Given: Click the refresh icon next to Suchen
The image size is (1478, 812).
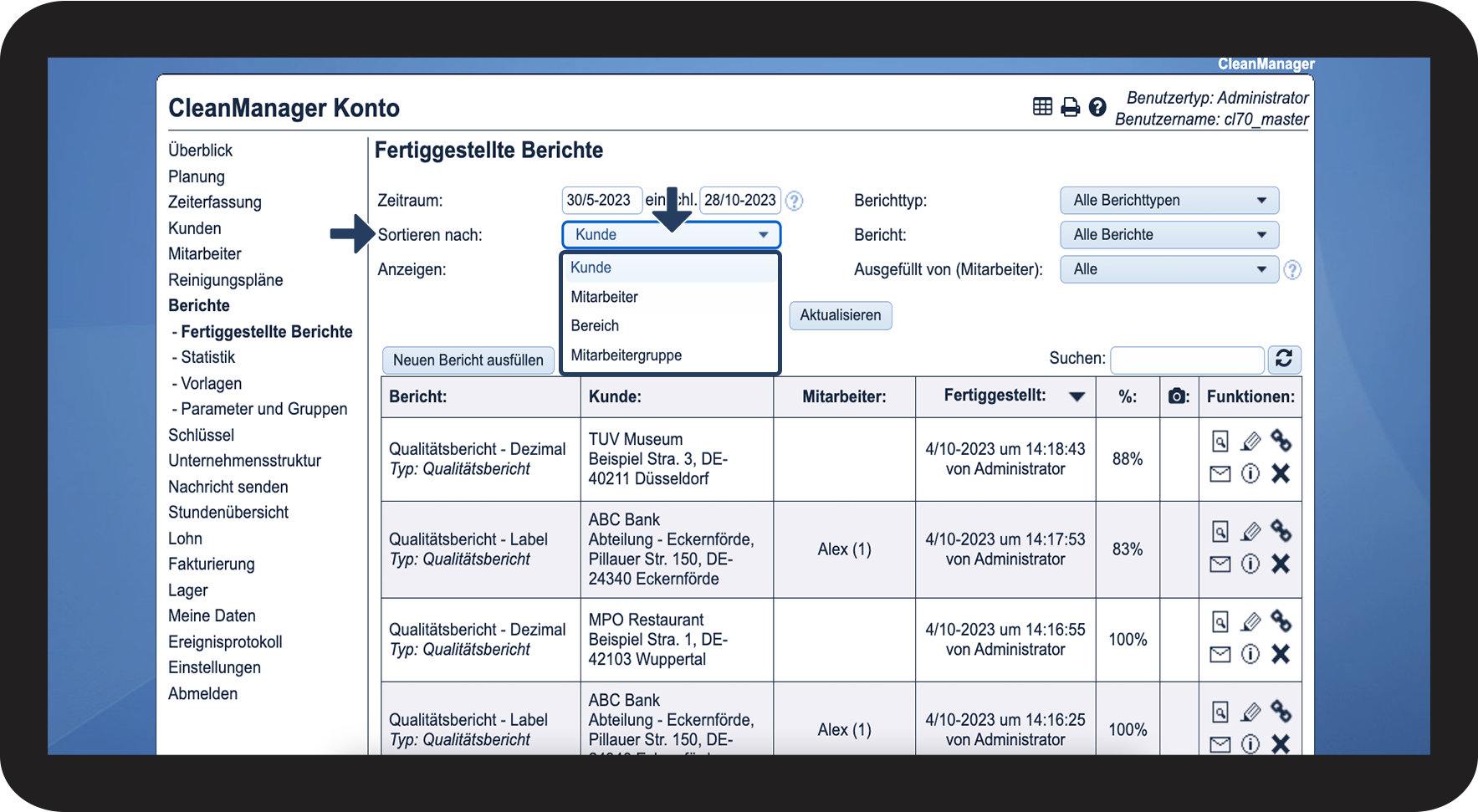Looking at the screenshot, I should pos(1284,359).
